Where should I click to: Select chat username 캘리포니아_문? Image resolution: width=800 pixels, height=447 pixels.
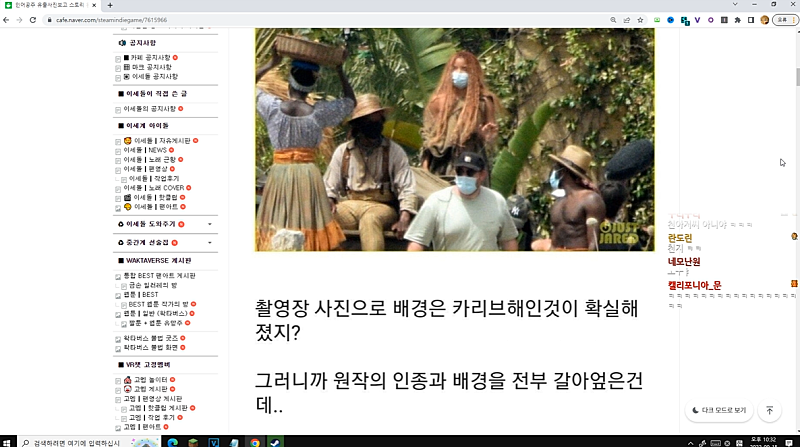(694, 285)
